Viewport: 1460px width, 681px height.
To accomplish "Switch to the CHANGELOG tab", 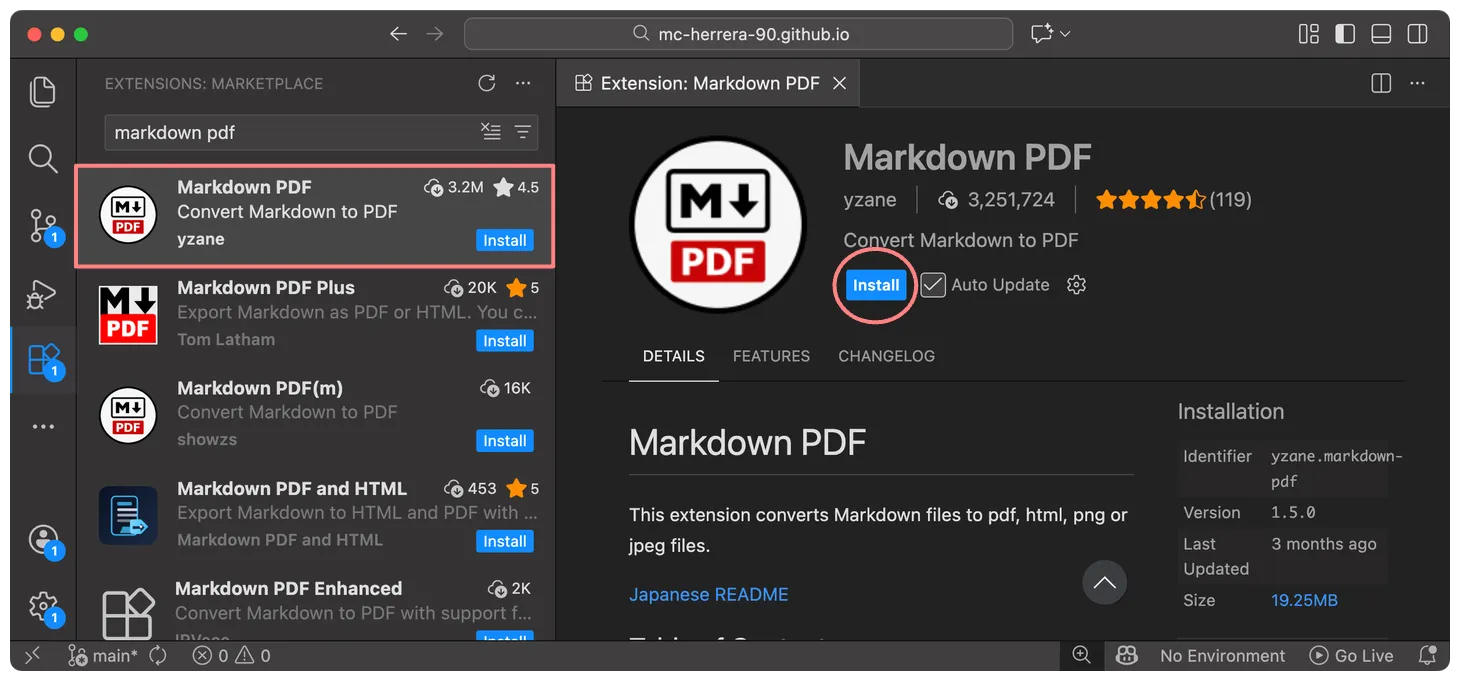I will [886, 356].
